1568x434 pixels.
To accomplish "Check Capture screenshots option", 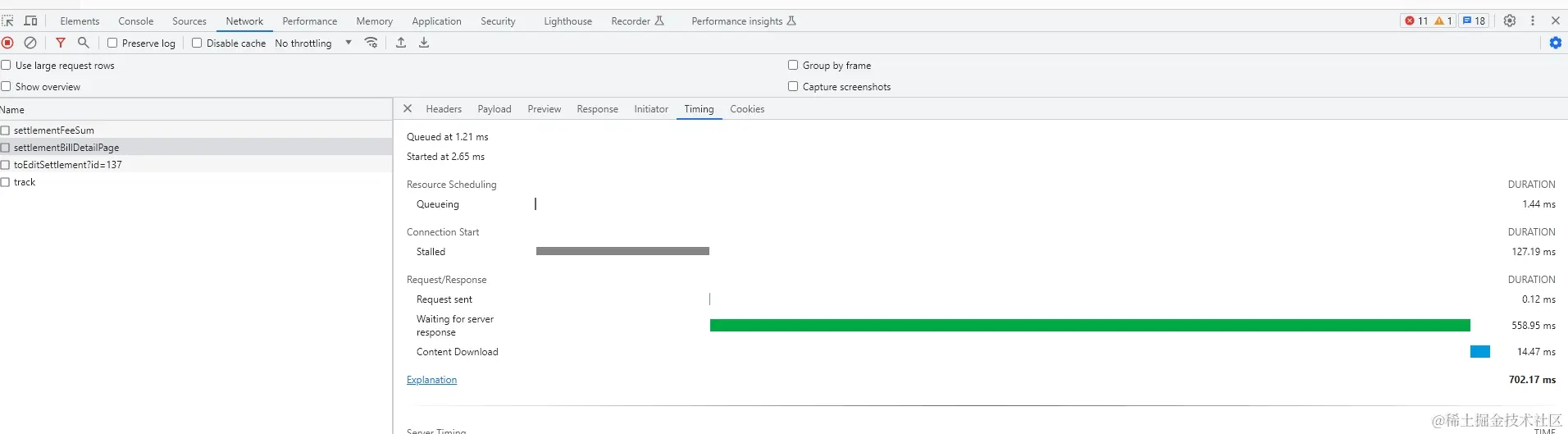I will point(793,86).
